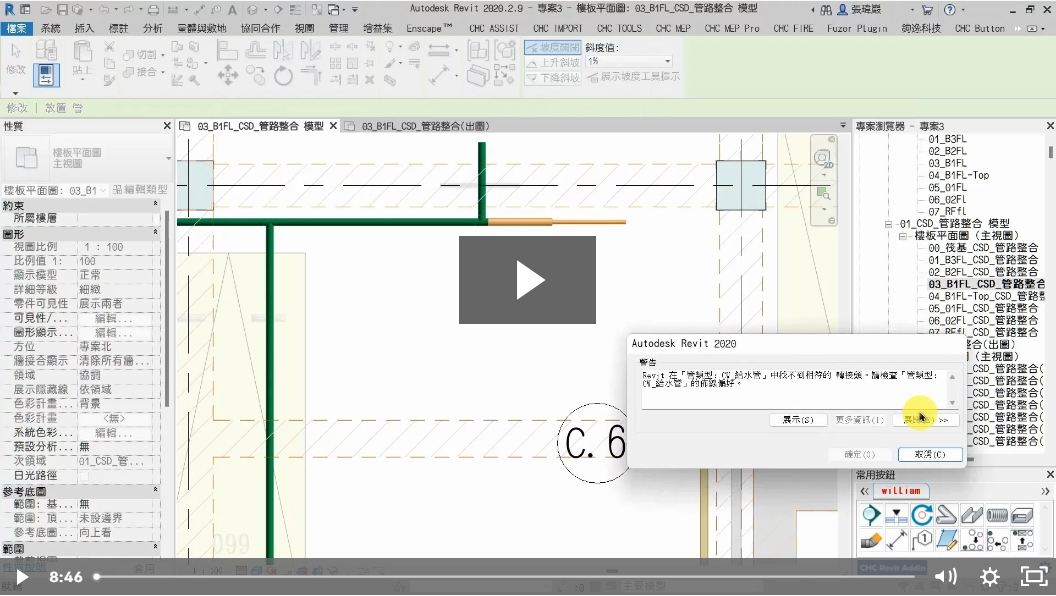Select 04_B1FL-Top in the project browser
Image resolution: width=1056 pixels, height=596 pixels.
coord(958,175)
